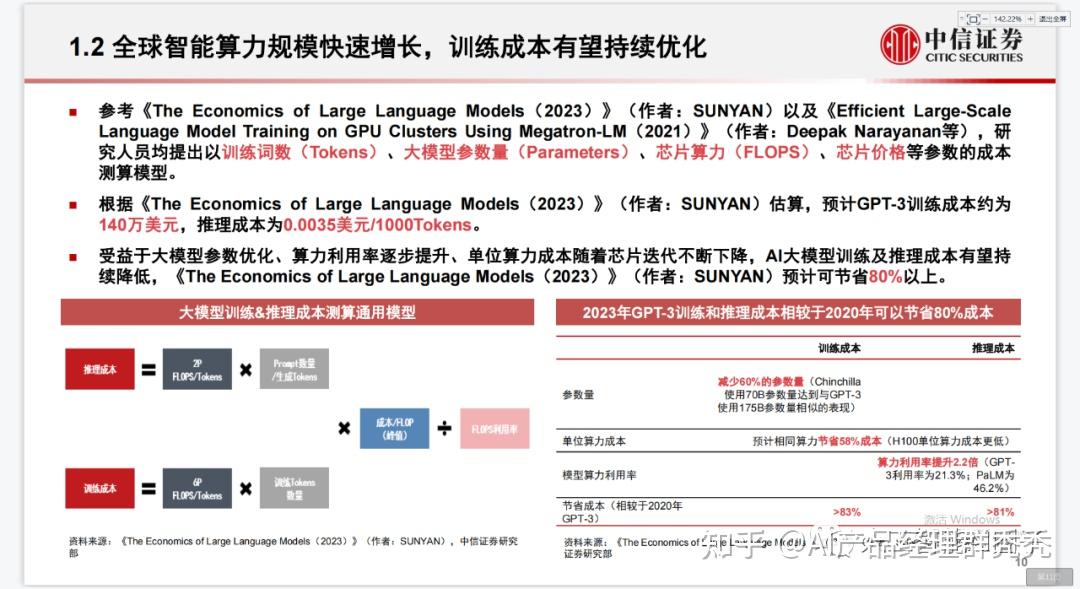
Task: Select the red 训练成本 box in the diagram
Action: pos(99,488)
